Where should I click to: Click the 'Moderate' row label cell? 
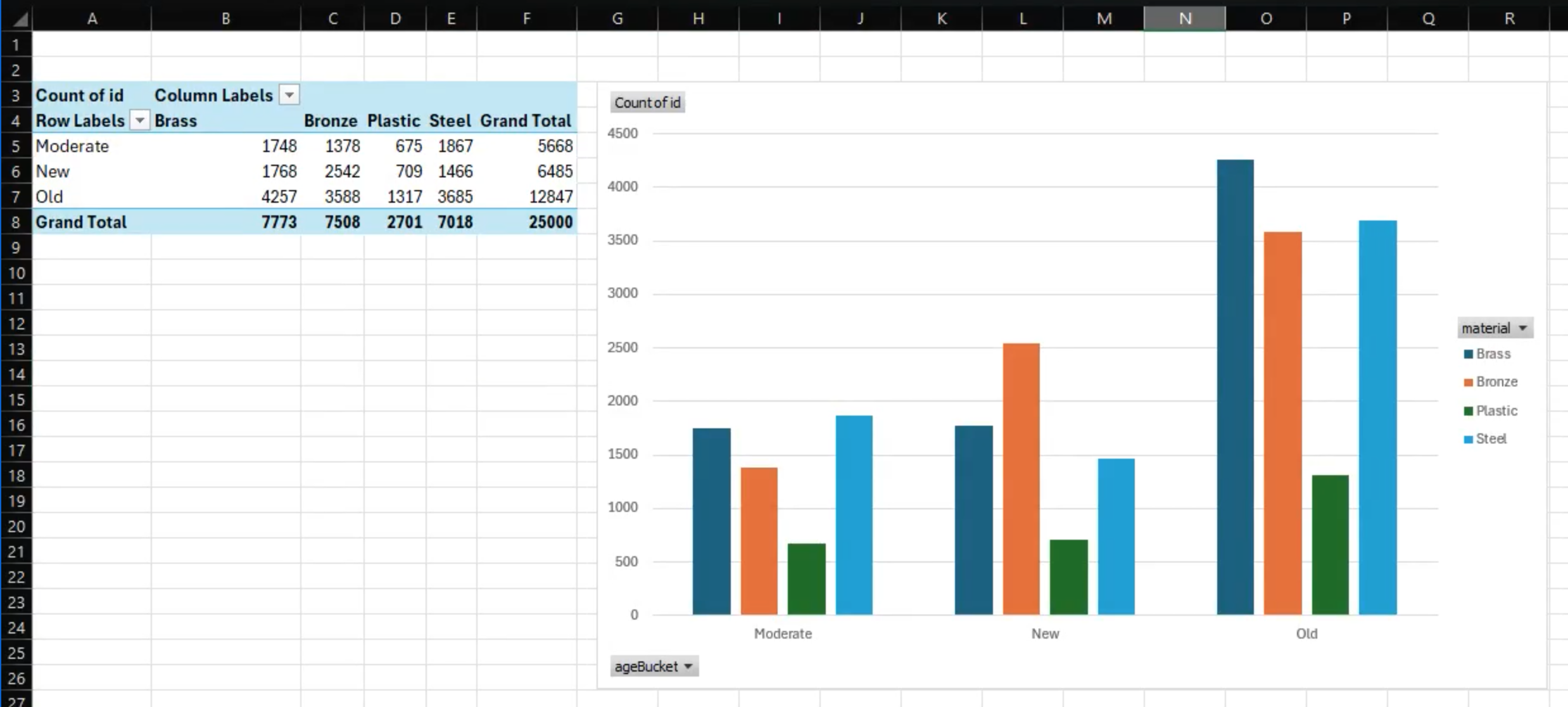[x=92, y=146]
